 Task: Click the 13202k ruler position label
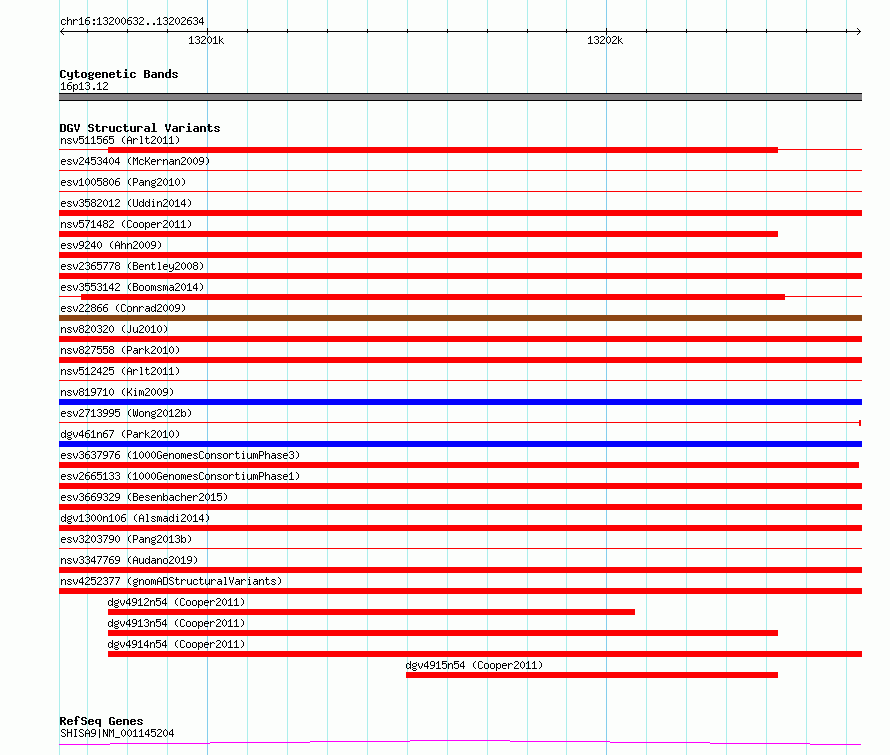605,40
